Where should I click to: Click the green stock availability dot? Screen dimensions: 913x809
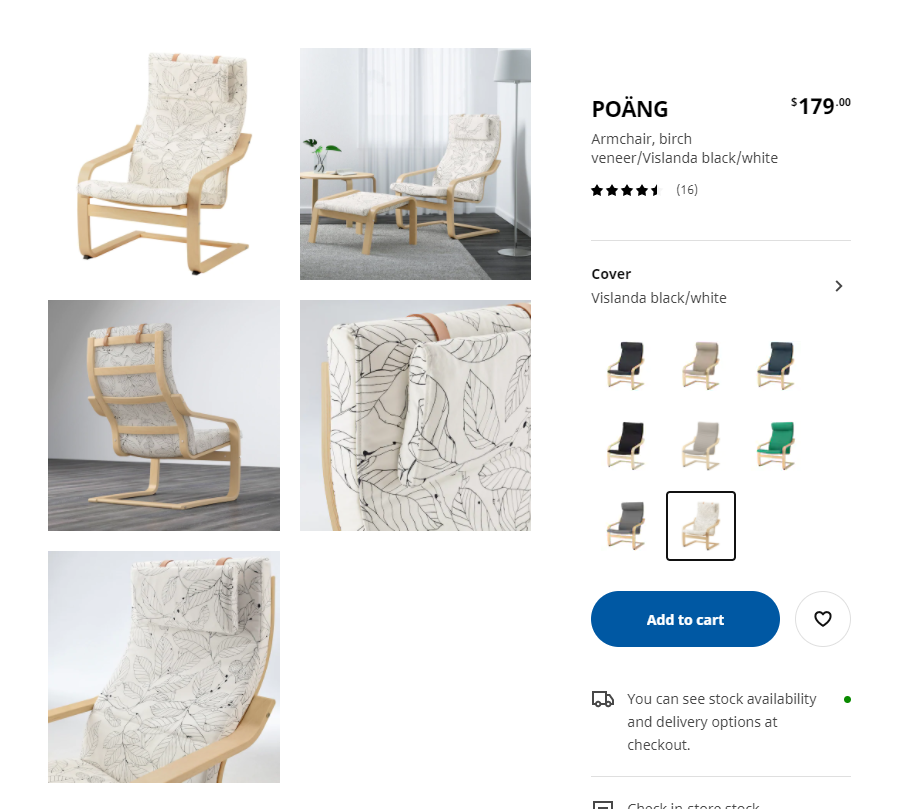pyautogui.click(x=847, y=700)
